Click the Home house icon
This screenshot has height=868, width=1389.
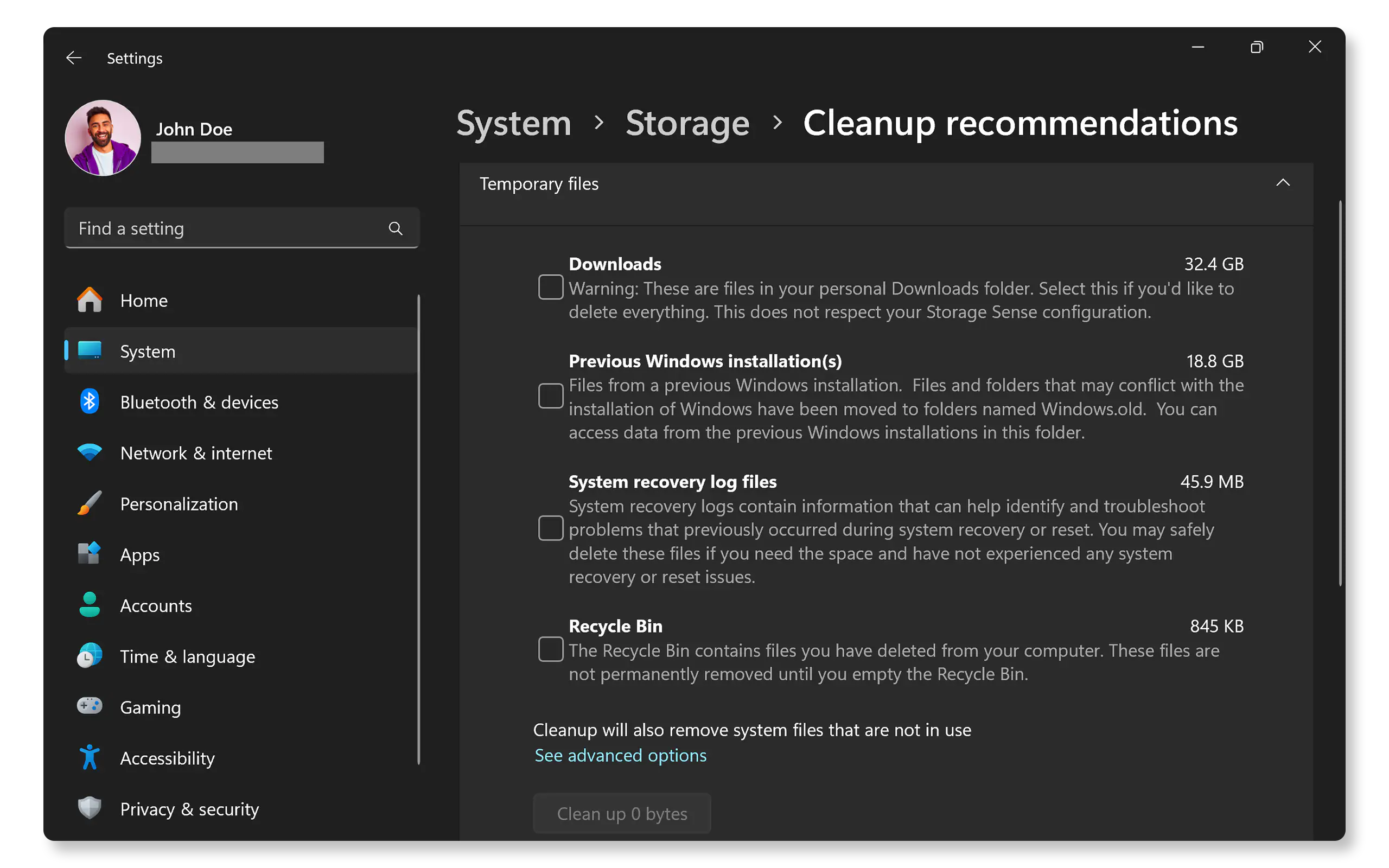point(90,300)
